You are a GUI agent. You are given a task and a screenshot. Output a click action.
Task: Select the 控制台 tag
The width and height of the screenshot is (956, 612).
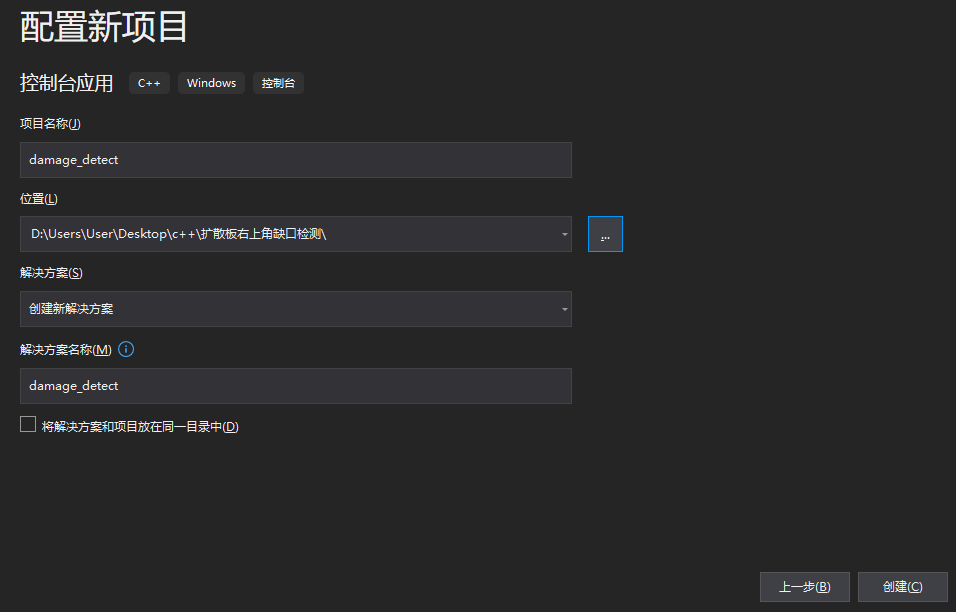278,83
